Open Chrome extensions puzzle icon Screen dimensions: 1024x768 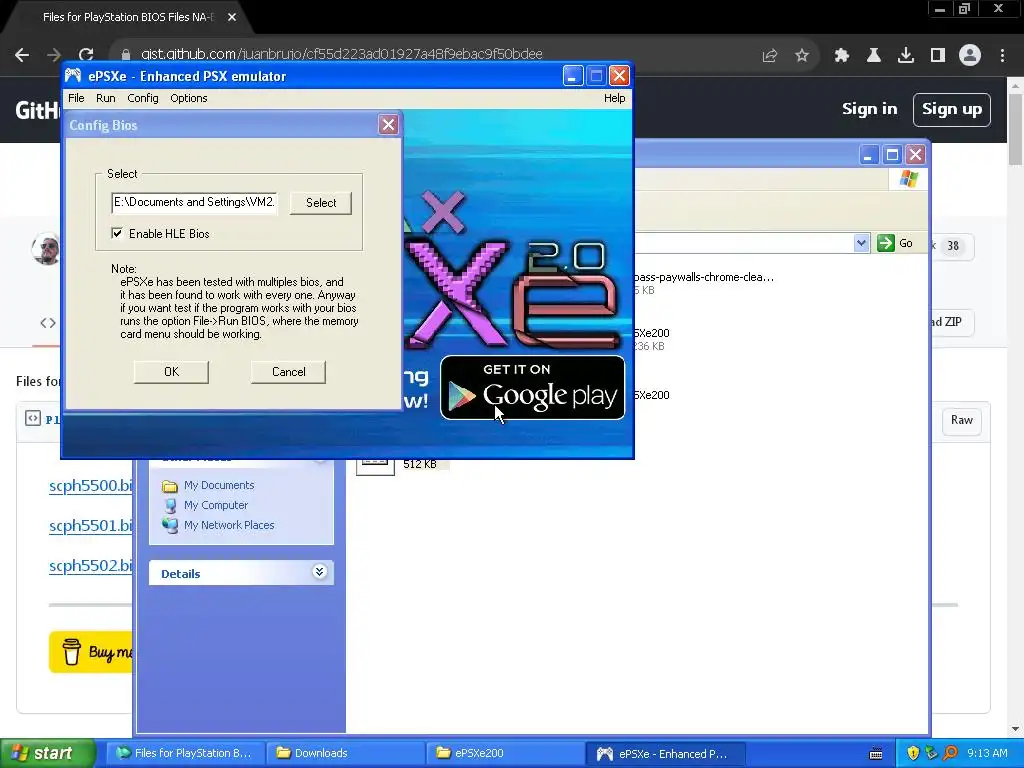(841, 56)
